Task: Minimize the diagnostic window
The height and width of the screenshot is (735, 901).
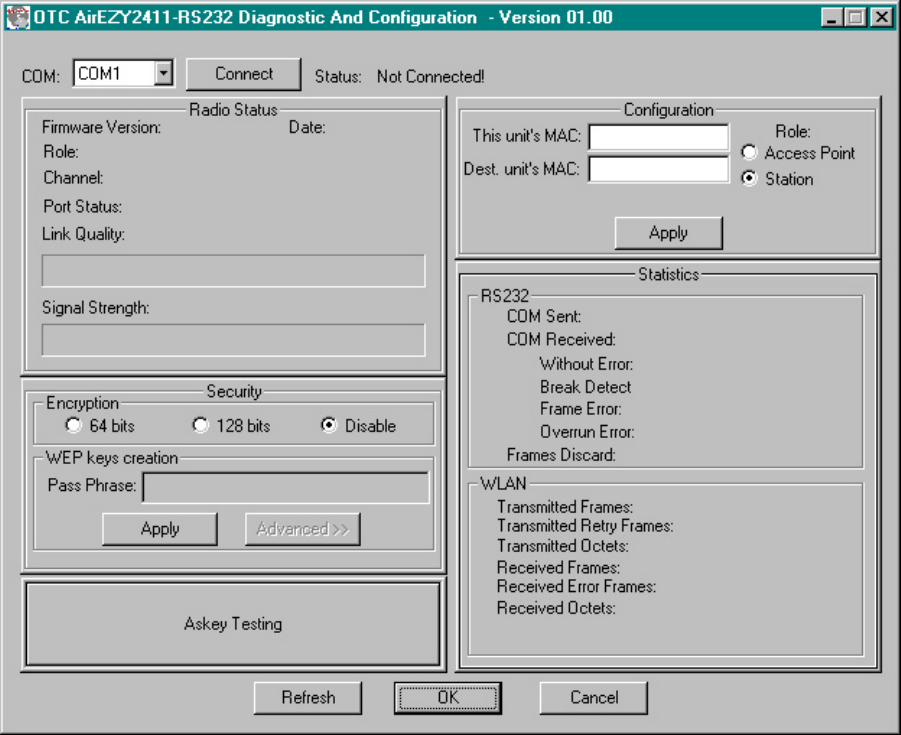Action: point(831,18)
